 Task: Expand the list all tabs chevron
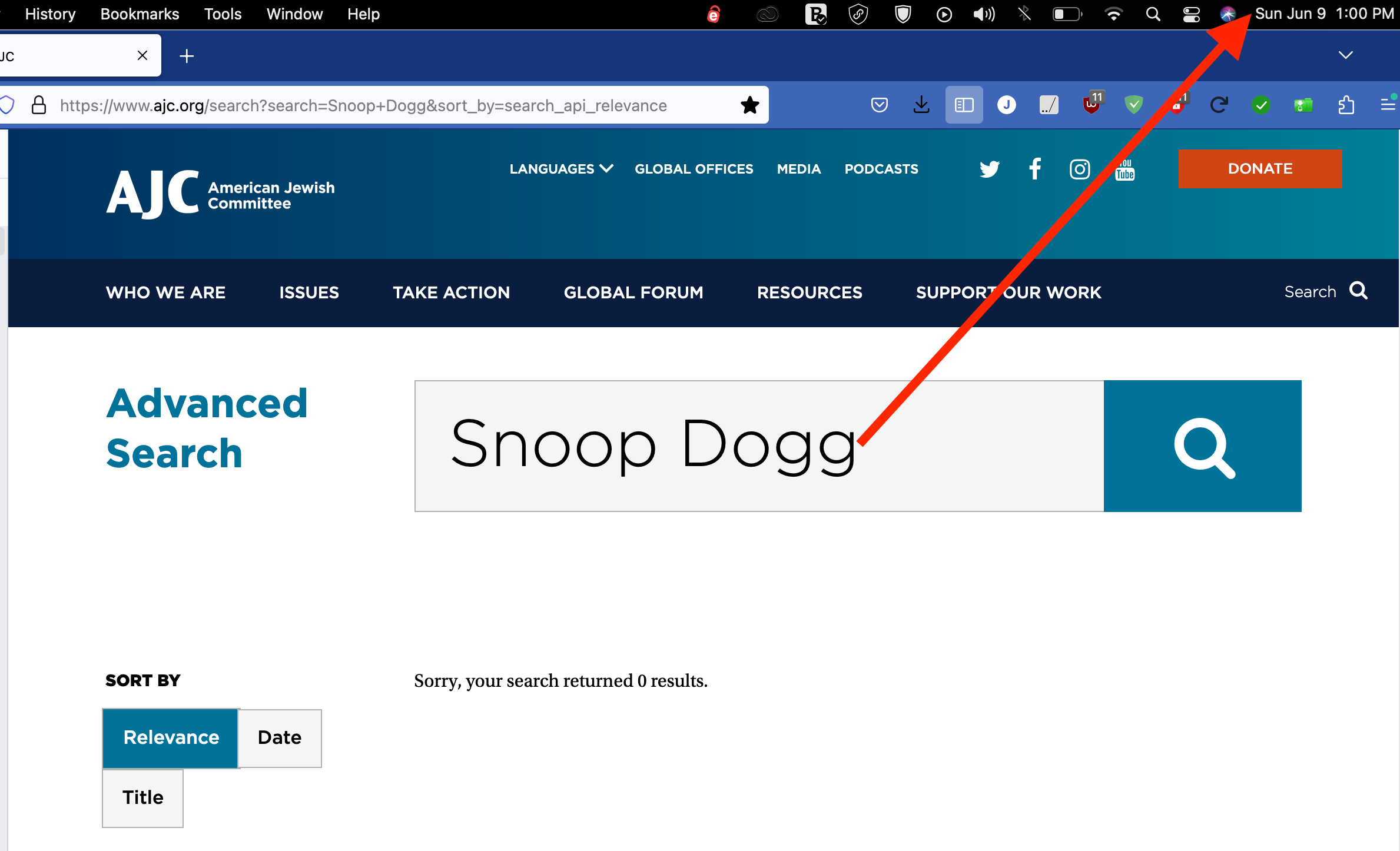(x=1345, y=55)
